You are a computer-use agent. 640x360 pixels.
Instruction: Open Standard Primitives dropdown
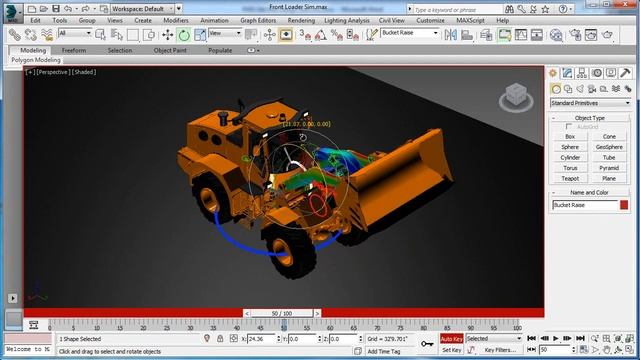[590, 103]
